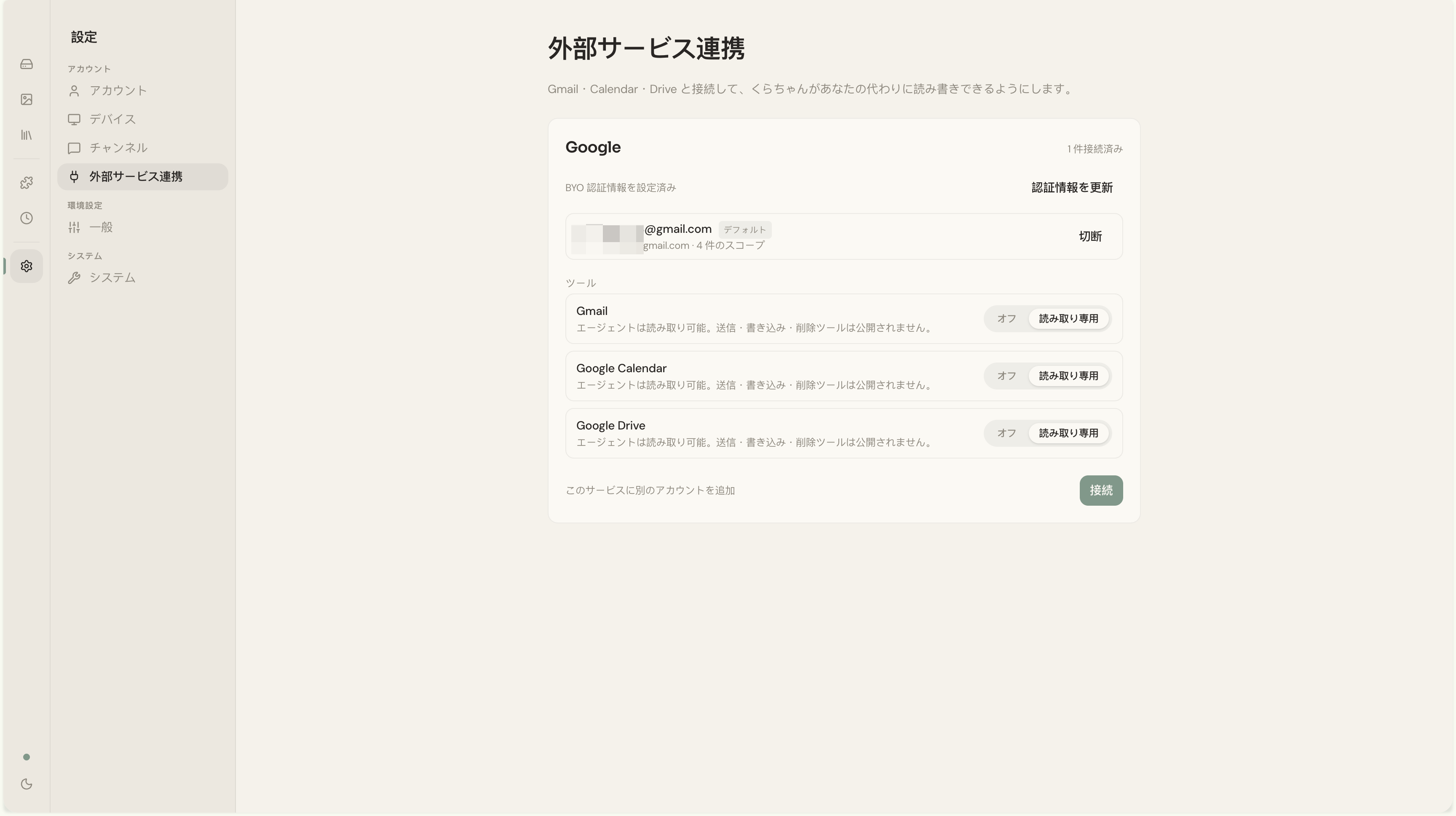Click the デフォルト badge on account
1456x816 pixels.
[x=744, y=230]
